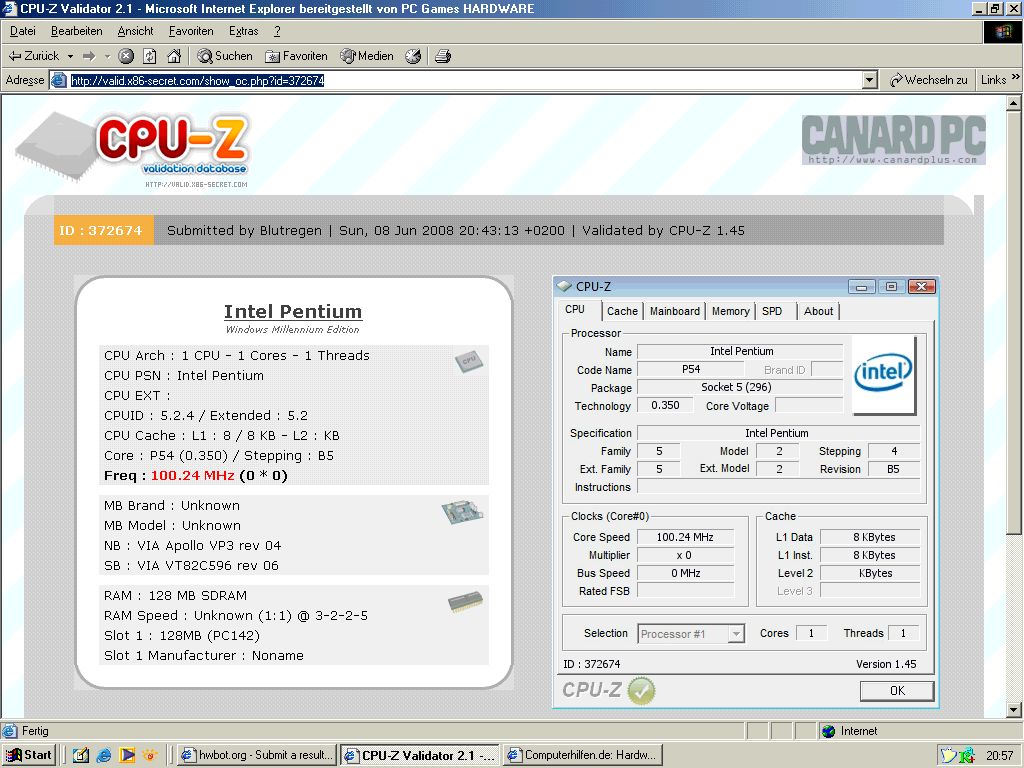Click the vertical scrollbar down arrow

tap(1014, 710)
